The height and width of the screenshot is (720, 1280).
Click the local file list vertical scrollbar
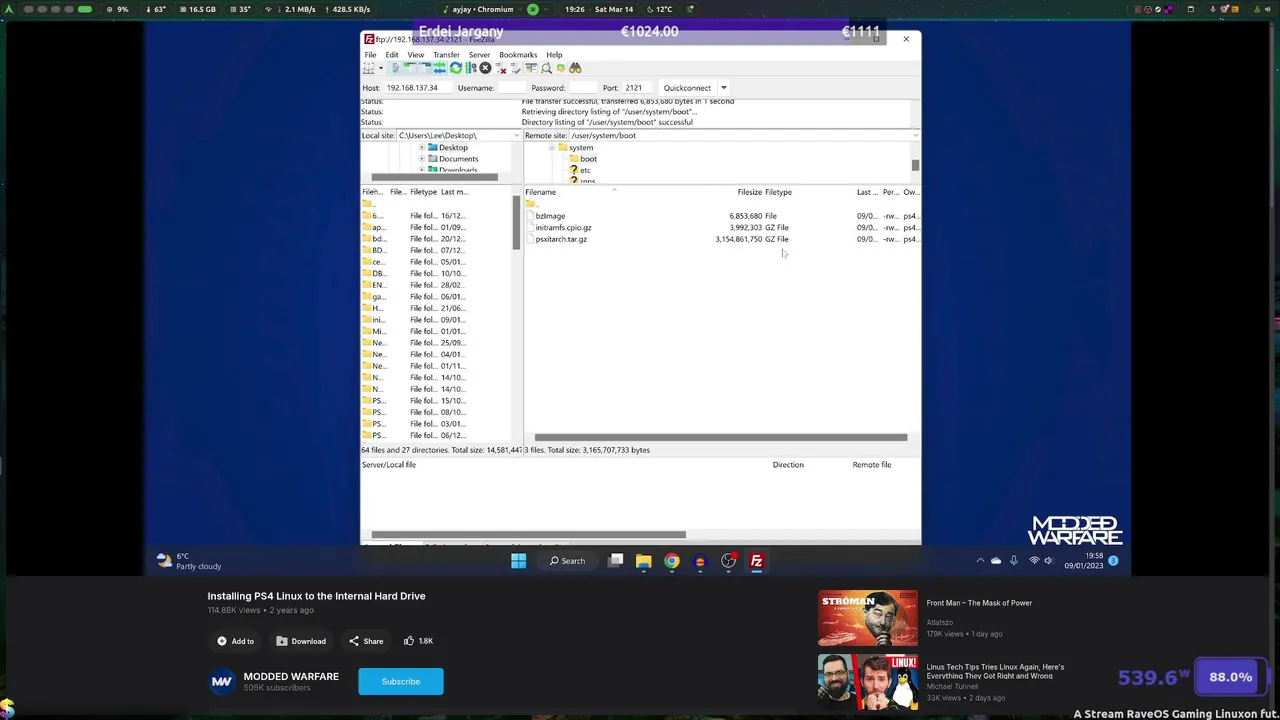[x=517, y=222]
